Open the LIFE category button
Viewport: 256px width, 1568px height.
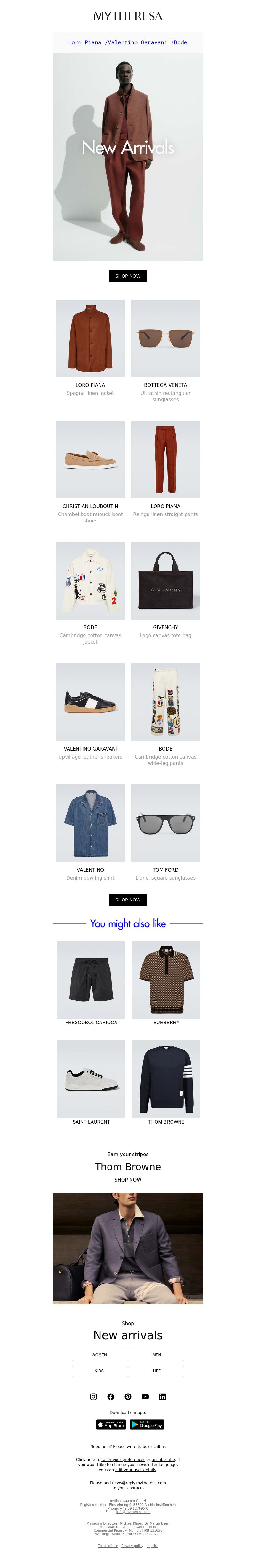[x=157, y=1370]
